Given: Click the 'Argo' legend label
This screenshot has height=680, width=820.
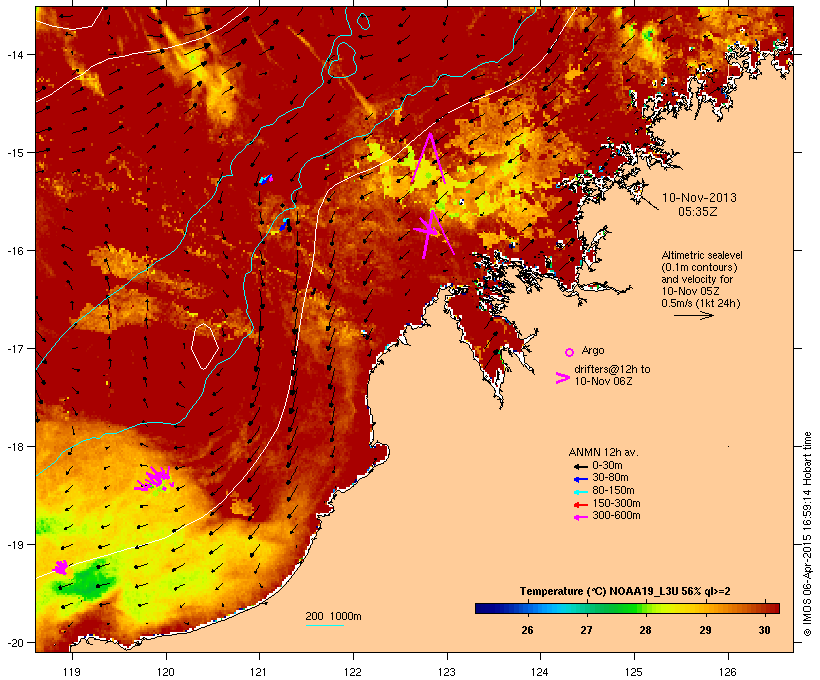Looking at the screenshot, I should (x=593, y=350).
